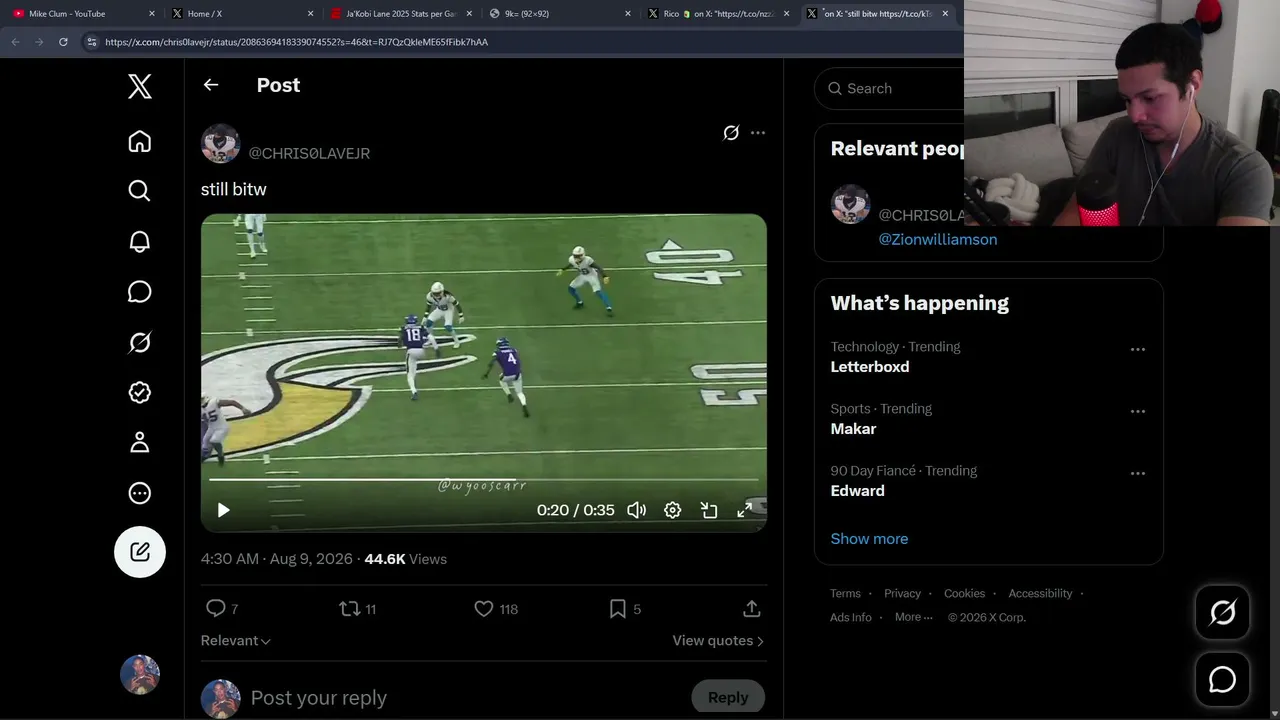Viewport: 1280px width, 720px height.
Task: Expand the footer More menu
Action: click(913, 617)
